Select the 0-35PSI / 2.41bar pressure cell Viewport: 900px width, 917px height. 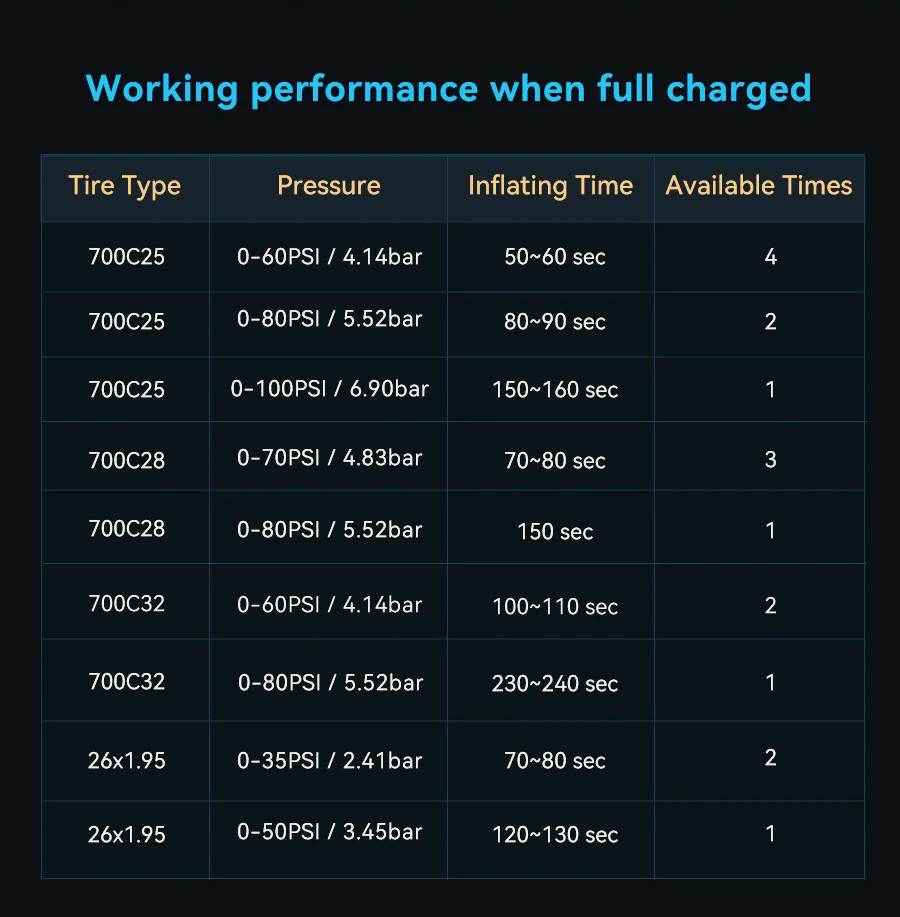329,760
